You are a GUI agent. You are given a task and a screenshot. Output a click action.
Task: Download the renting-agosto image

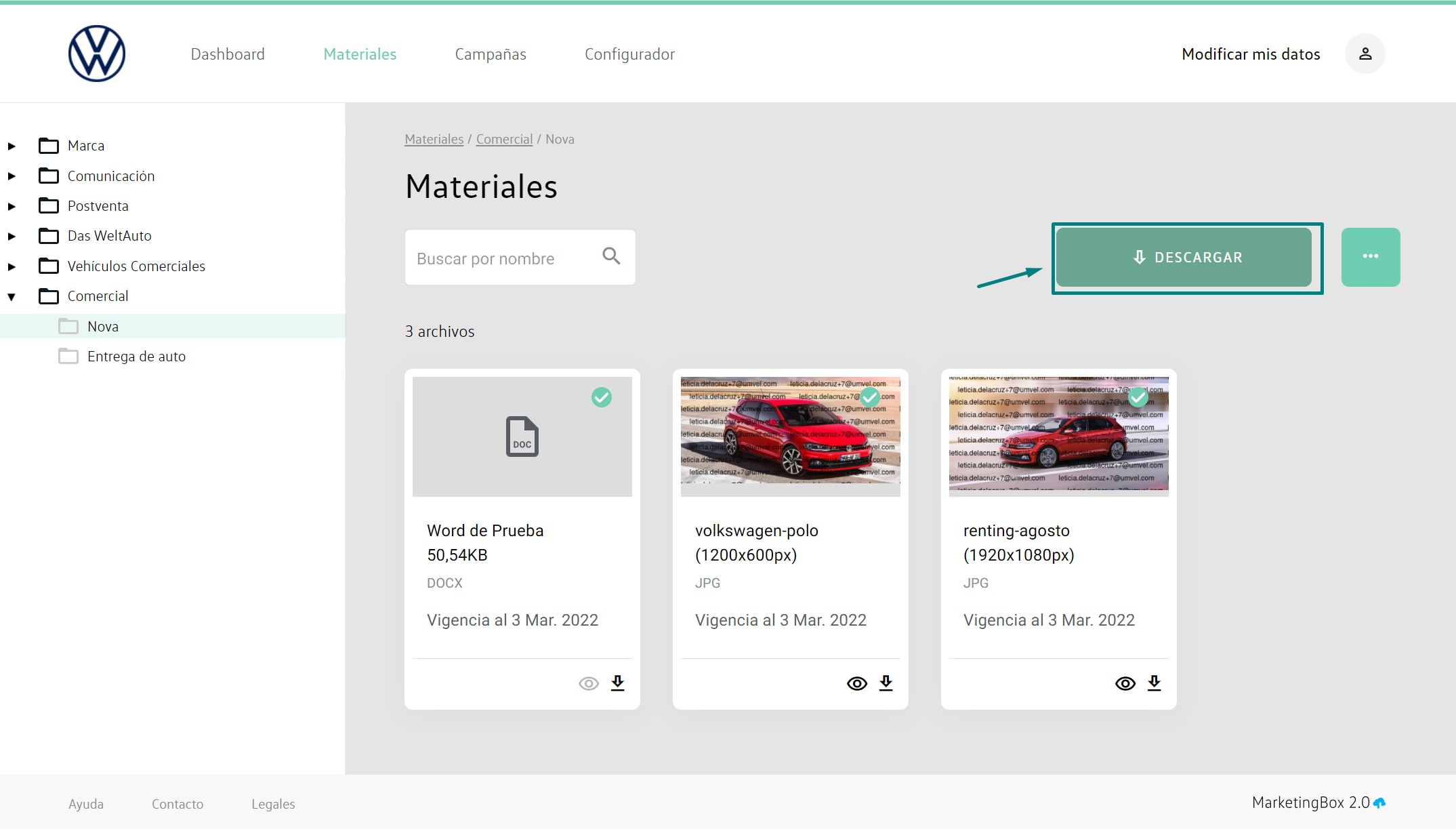[1154, 683]
